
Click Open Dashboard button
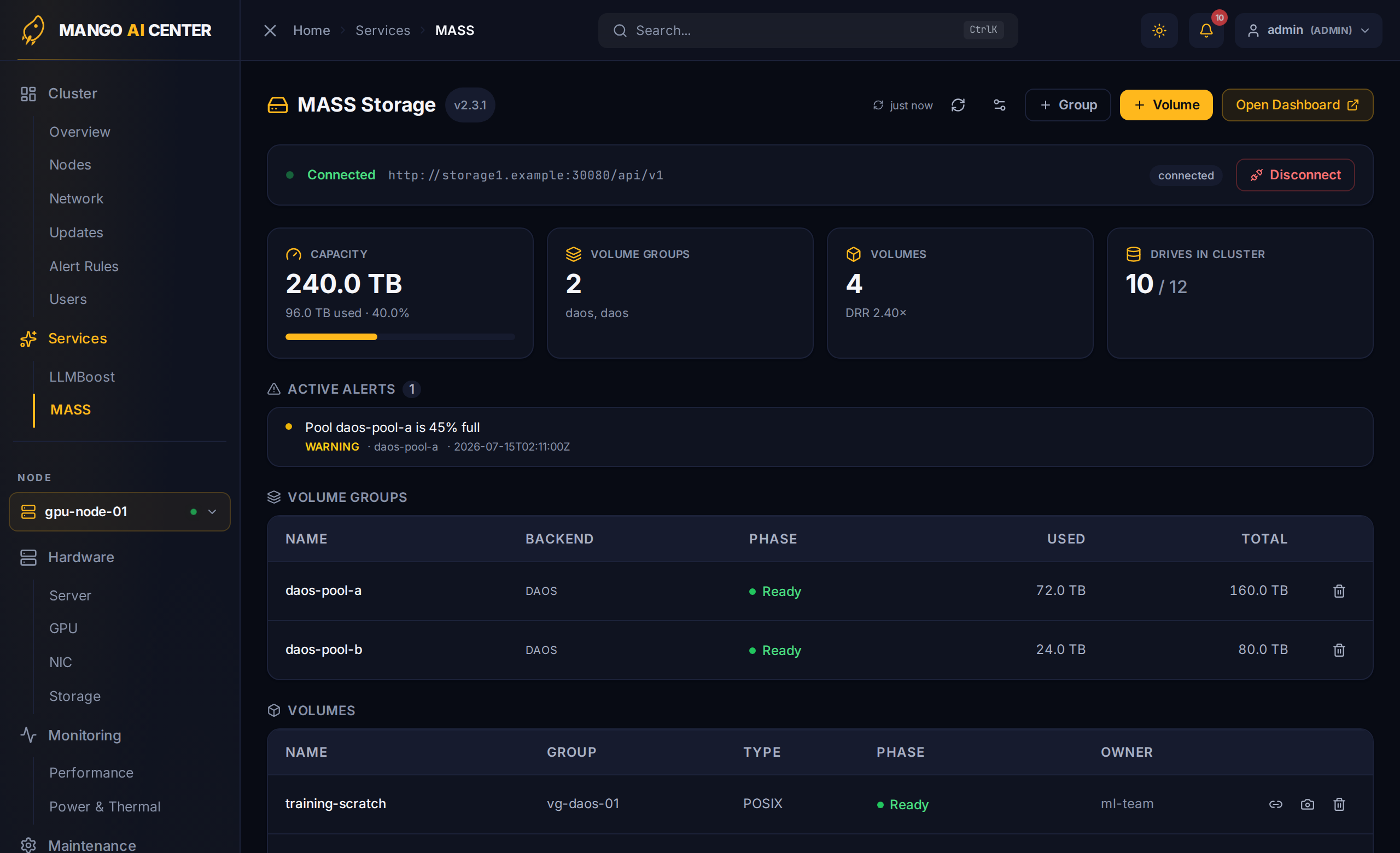[x=1297, y=105]
